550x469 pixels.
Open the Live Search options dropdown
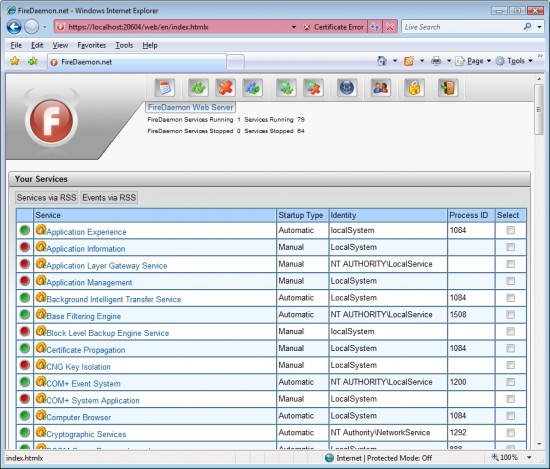point(539,27)
